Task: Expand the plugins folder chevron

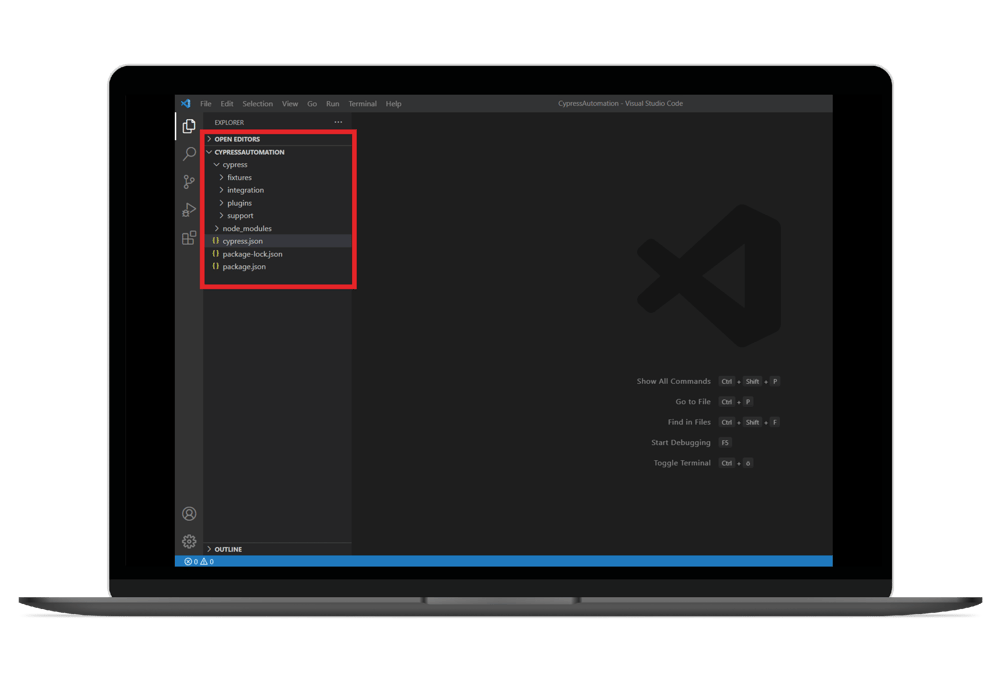Action: (221, 203)
